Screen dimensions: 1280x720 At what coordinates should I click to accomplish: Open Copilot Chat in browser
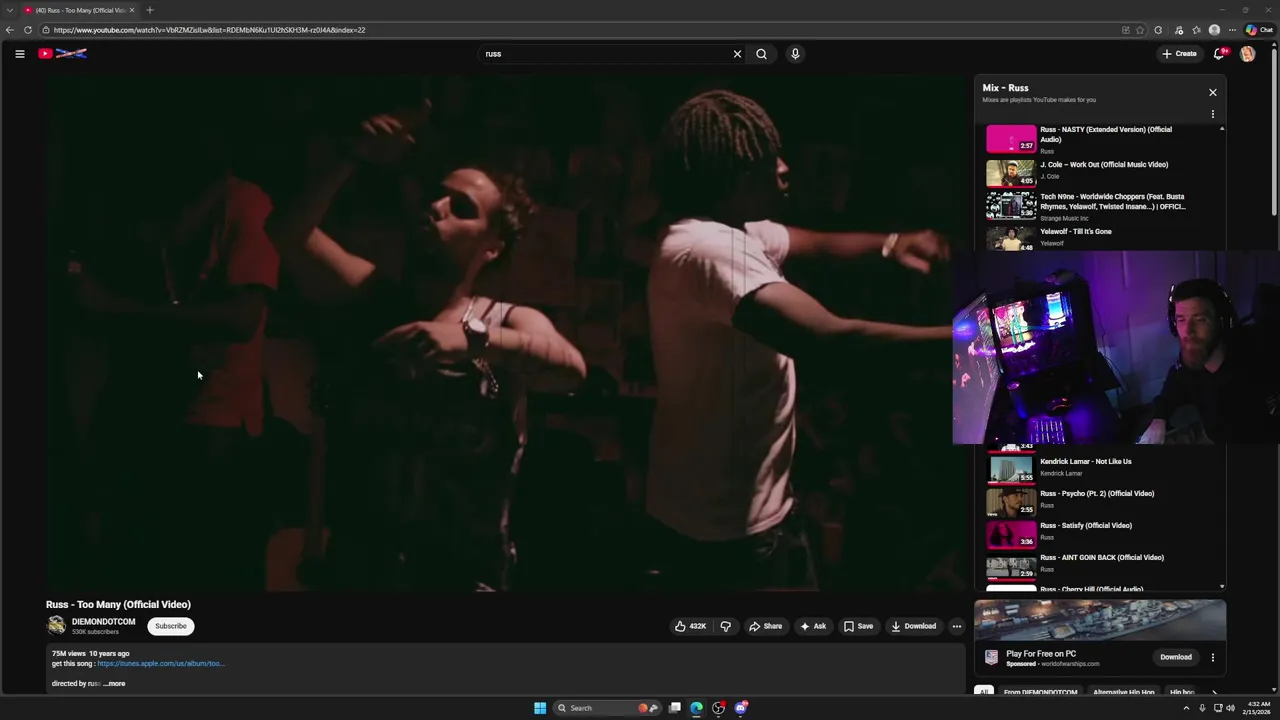pos(1259,30)
